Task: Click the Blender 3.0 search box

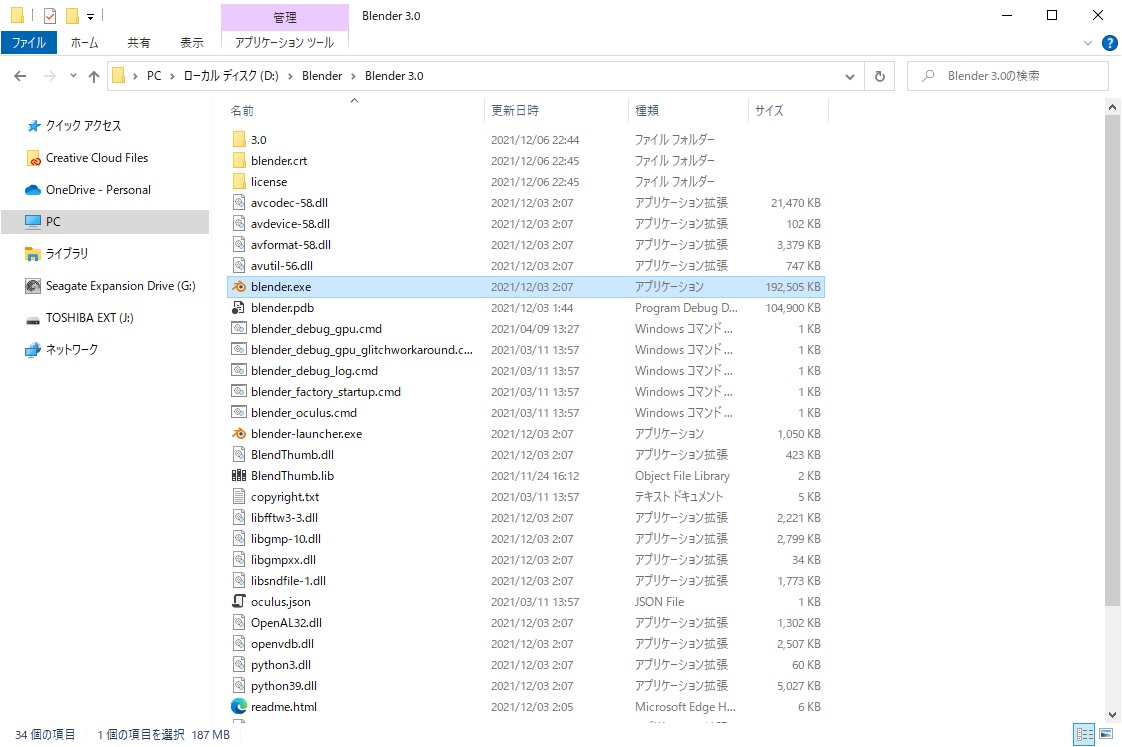Action: click(x=1008, y=76)
